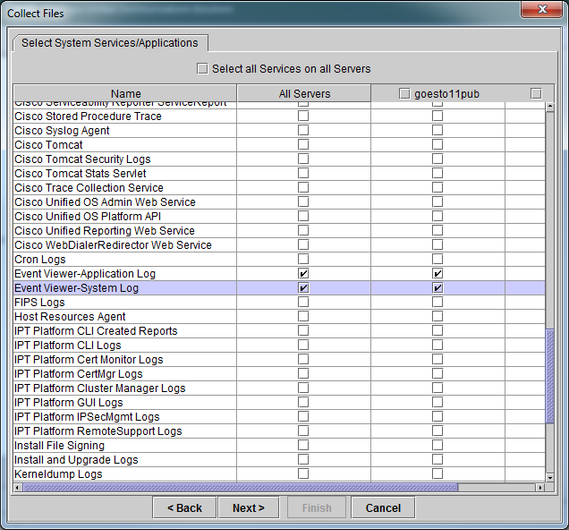Tick All Servers box for Cisco Syslog Agent

pyautogui.click(x=303, y=130)
